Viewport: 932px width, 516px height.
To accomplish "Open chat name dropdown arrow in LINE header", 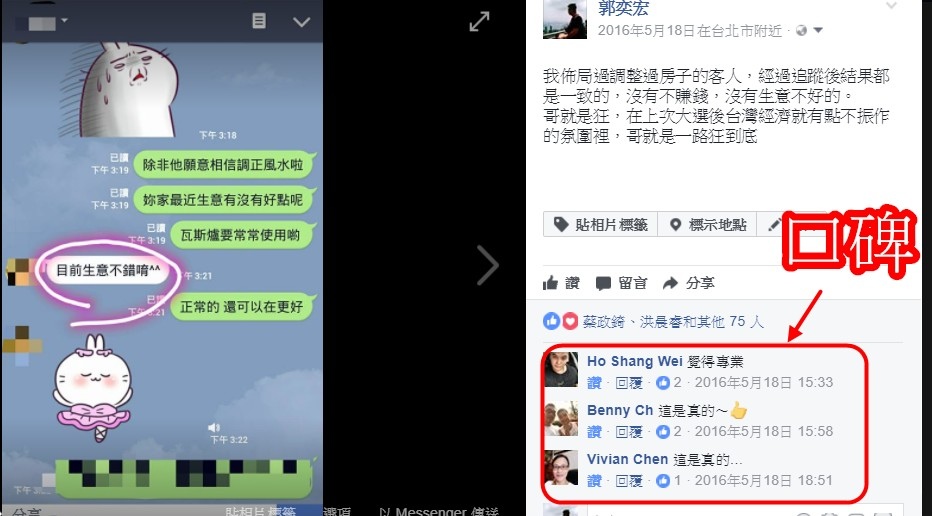I will tap(64, 21).
